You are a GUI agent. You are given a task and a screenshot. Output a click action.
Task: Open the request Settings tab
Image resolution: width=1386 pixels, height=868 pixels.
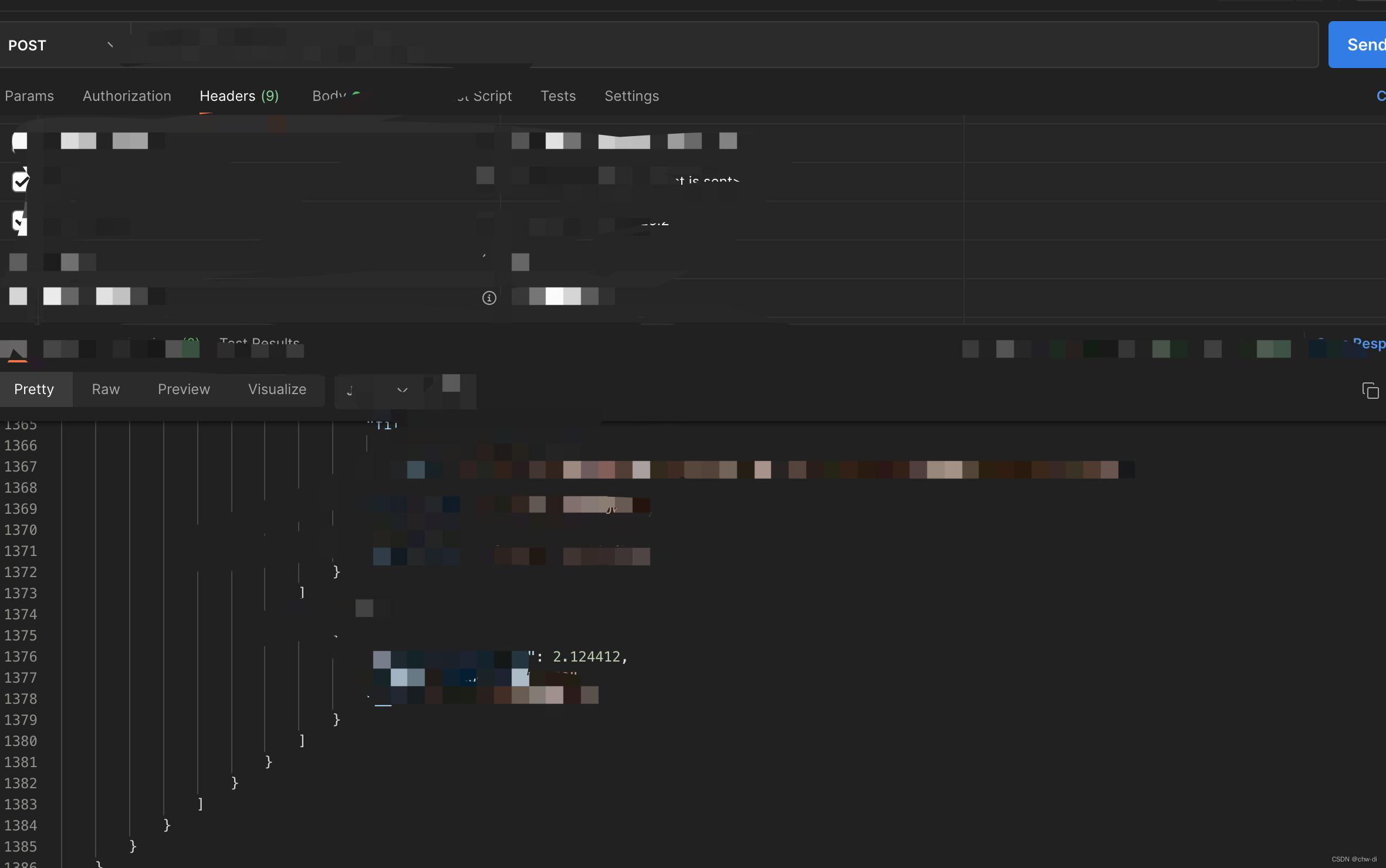tap(631, 96)
